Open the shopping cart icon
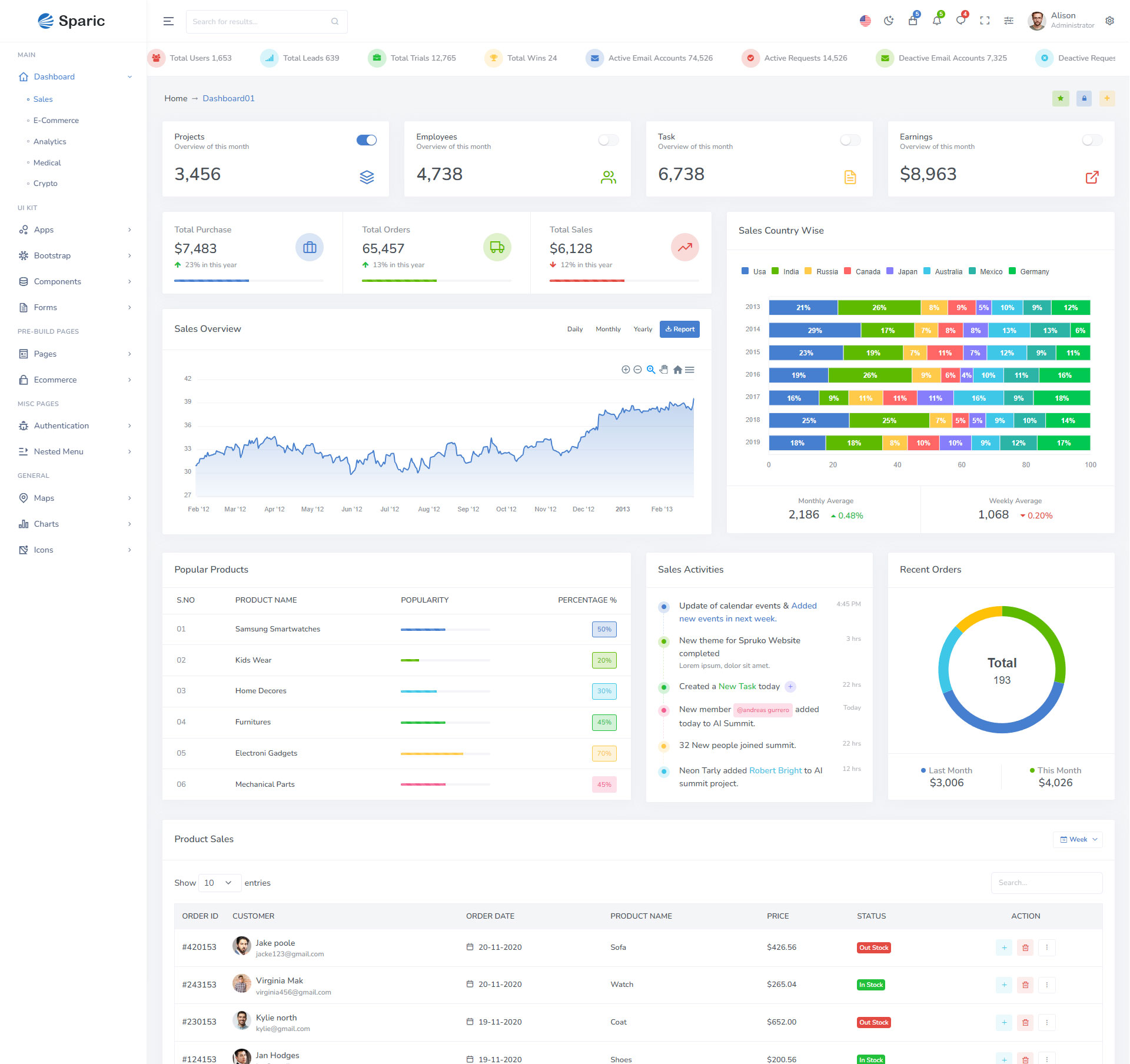1130x1064 pixels. pyautogui.click(x=913, y=21)
